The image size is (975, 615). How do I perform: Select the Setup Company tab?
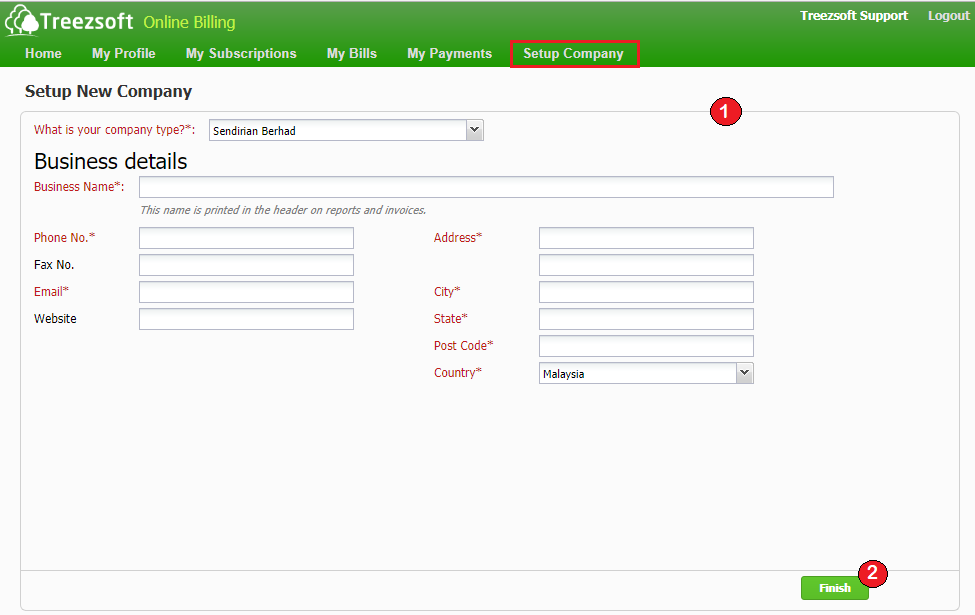coord(573,54)
